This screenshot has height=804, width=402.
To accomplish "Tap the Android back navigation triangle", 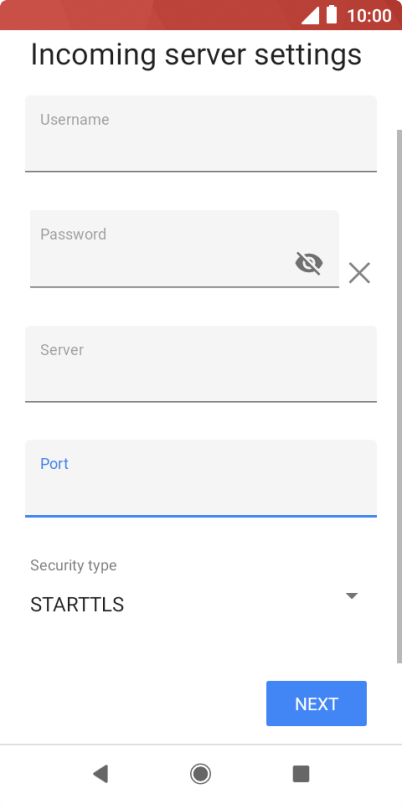I will (x=100, y=773).
